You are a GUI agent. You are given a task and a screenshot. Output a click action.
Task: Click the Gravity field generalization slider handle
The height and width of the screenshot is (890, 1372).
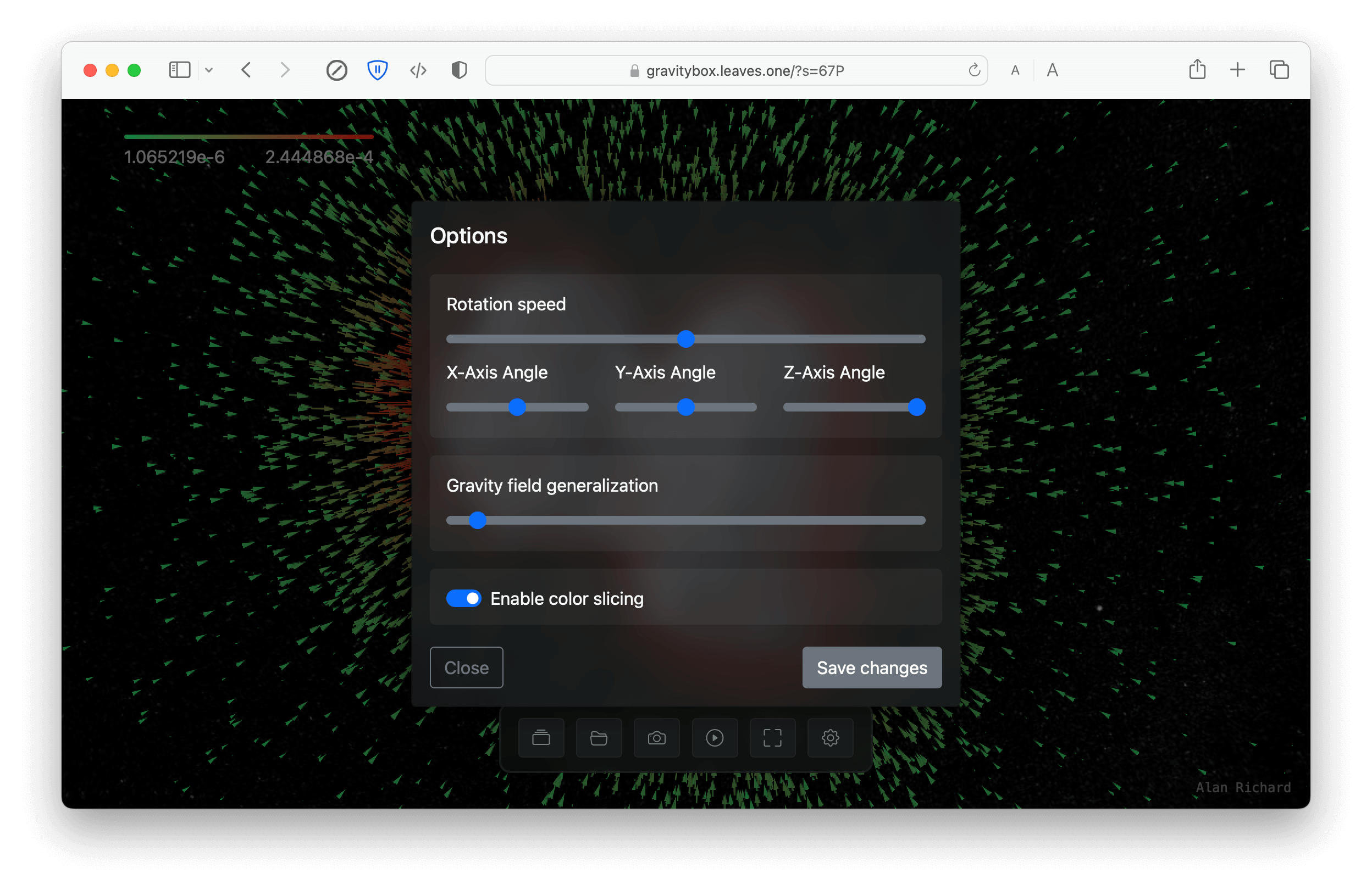tap(477, 520)
